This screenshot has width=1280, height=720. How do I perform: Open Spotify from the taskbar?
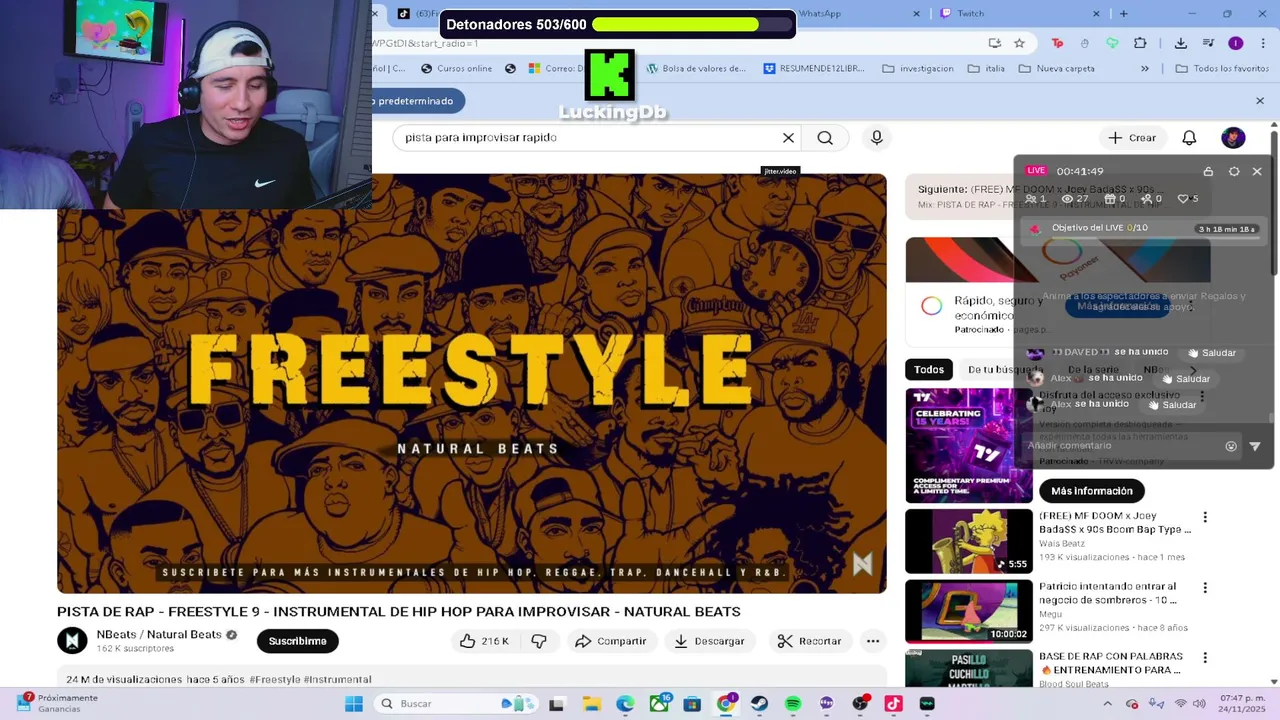(793, 704)
